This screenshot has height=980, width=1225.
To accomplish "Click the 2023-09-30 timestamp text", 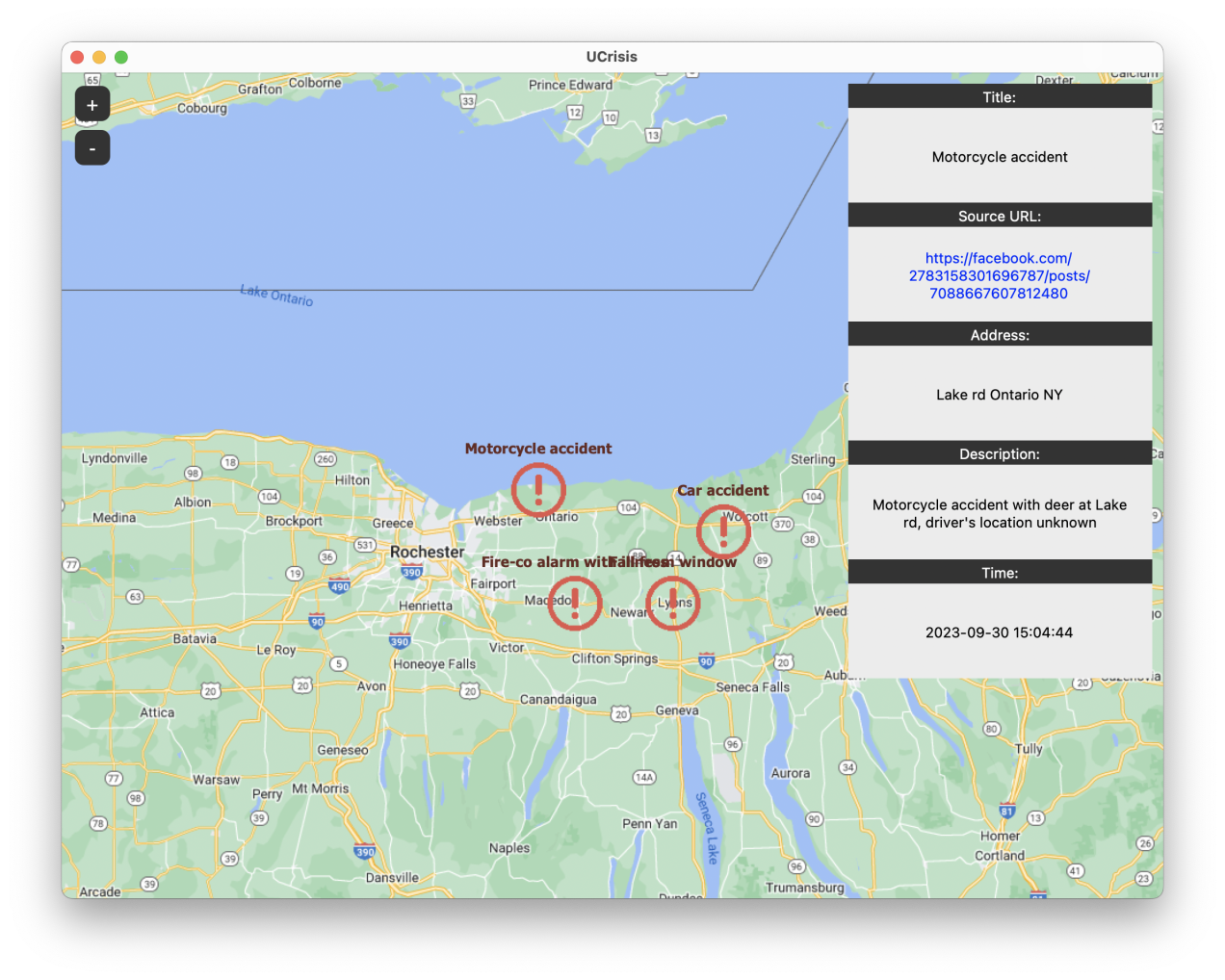I will pos(999,632).
